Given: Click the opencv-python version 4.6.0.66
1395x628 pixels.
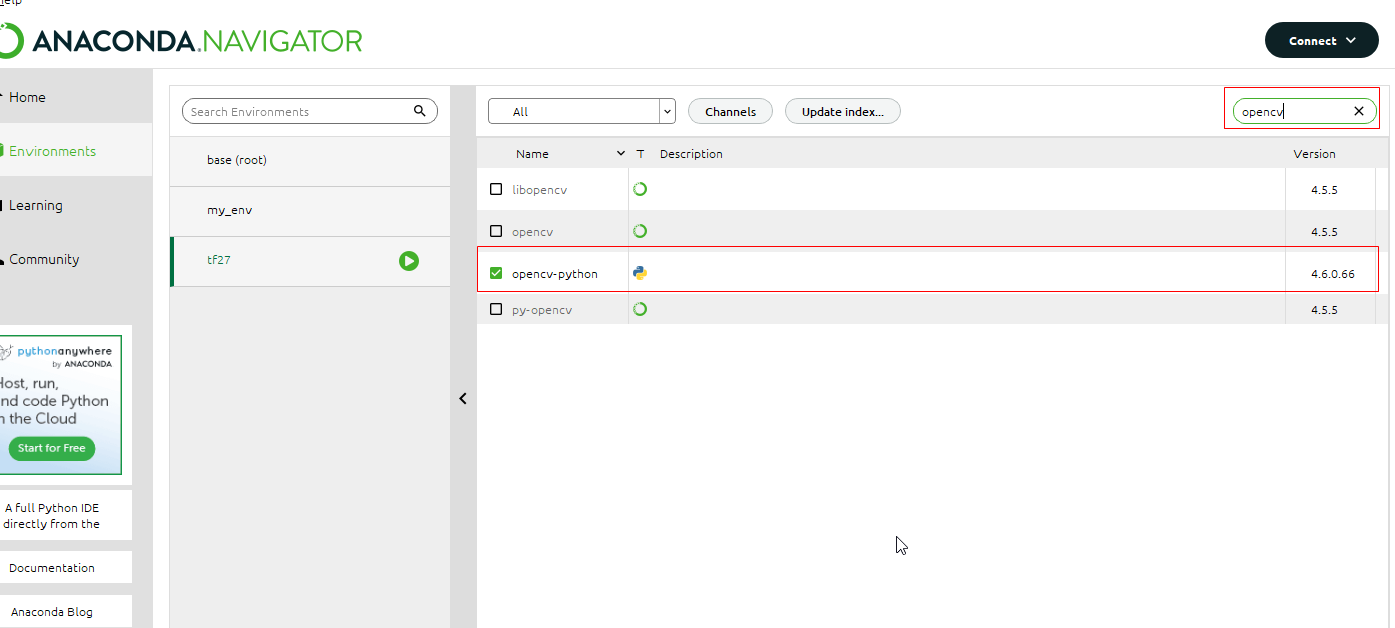Looking at the screenshot, I should 1333,273.
